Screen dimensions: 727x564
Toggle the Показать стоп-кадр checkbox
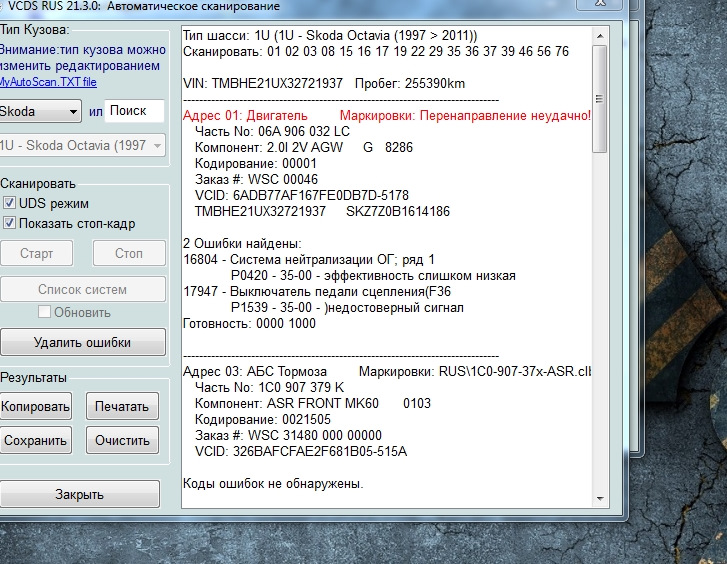pos(9,223)
